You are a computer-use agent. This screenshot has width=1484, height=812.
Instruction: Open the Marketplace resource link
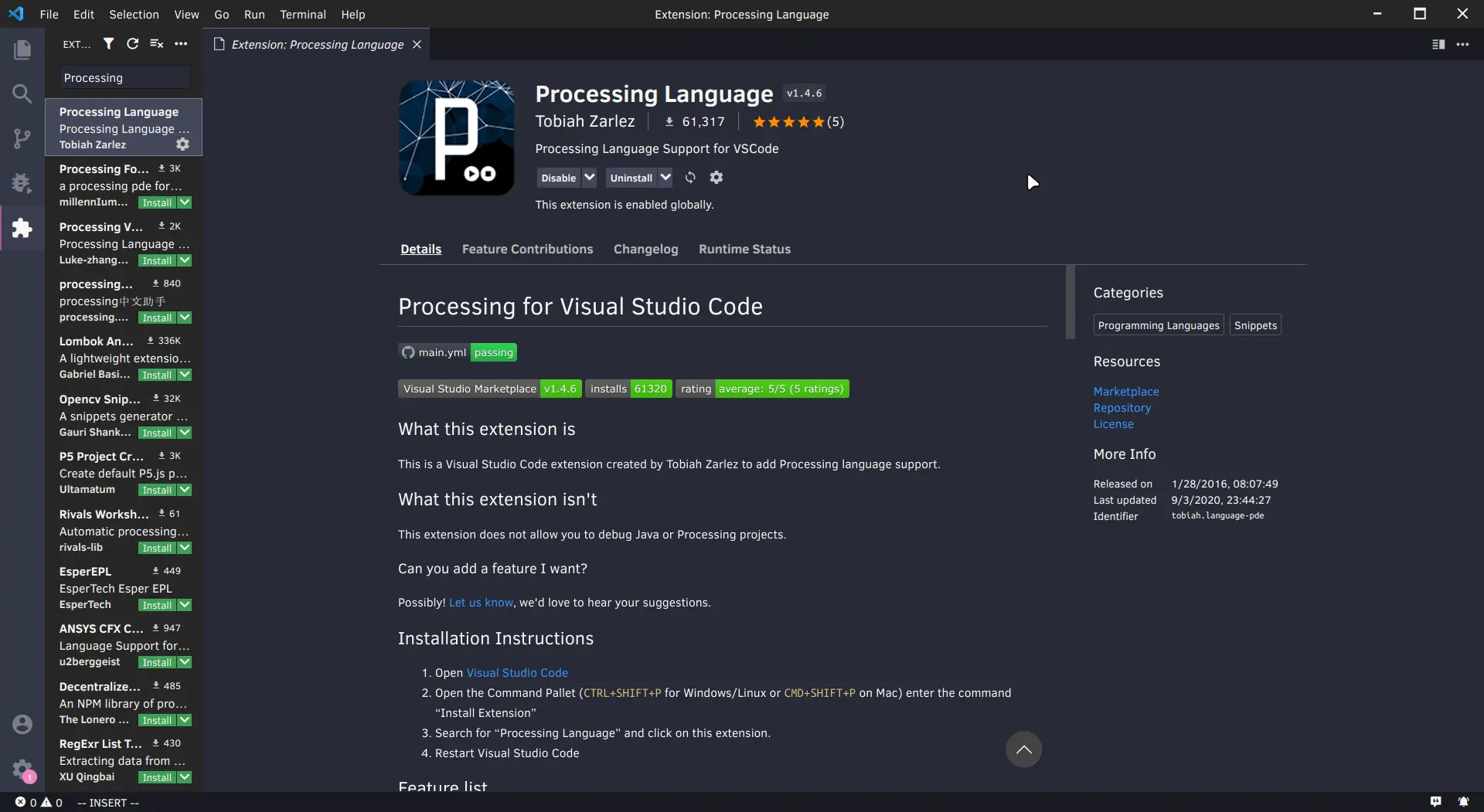click(x=1125, y=392)
